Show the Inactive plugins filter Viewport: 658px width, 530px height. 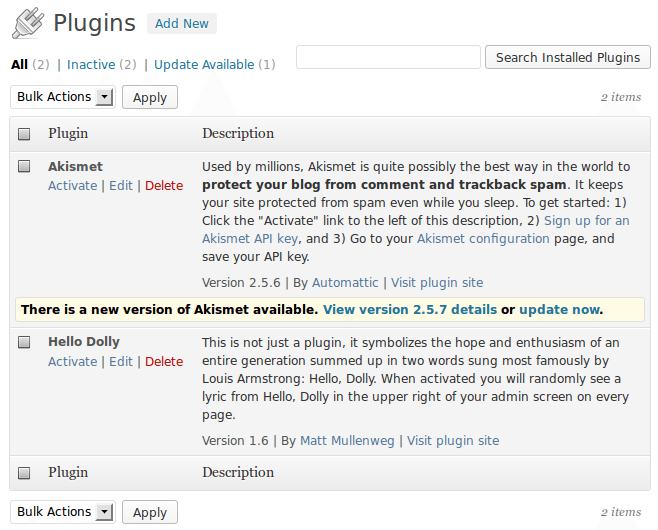[x=90, y=65]
